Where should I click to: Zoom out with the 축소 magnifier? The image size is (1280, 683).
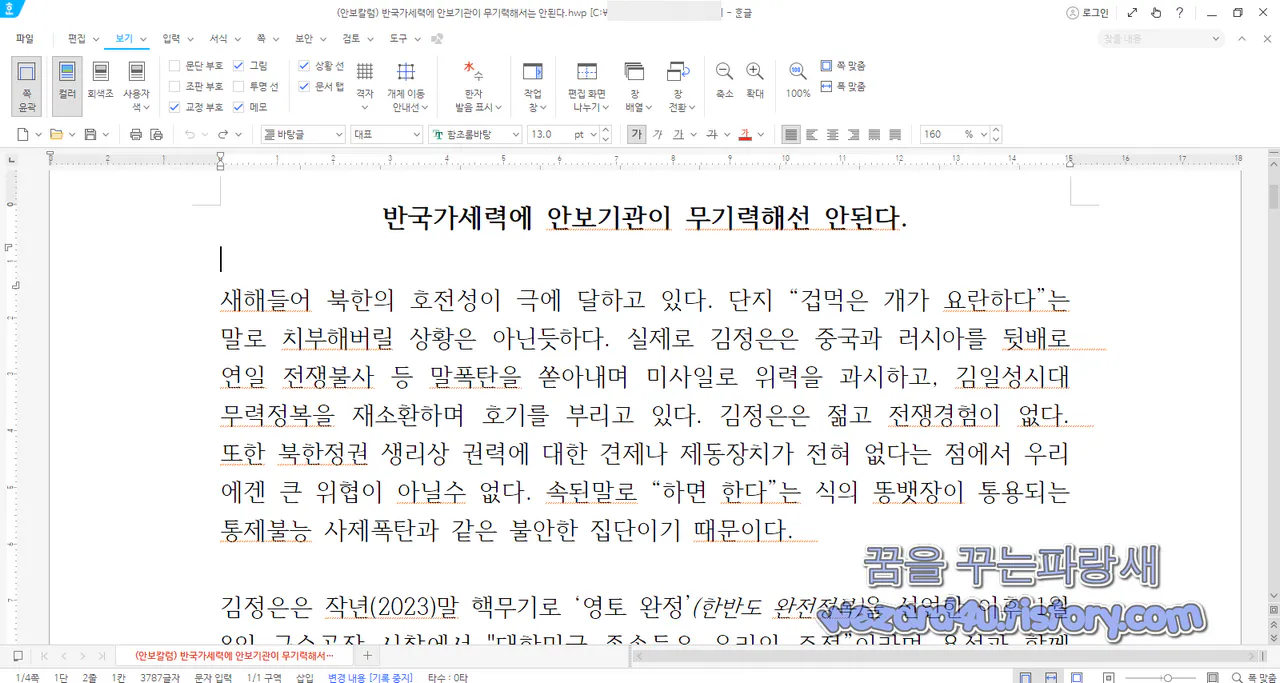[x=724, y=80]
